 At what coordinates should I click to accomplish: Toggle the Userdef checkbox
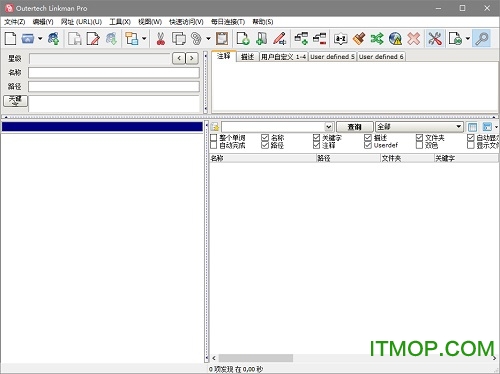tap(368, 145)
